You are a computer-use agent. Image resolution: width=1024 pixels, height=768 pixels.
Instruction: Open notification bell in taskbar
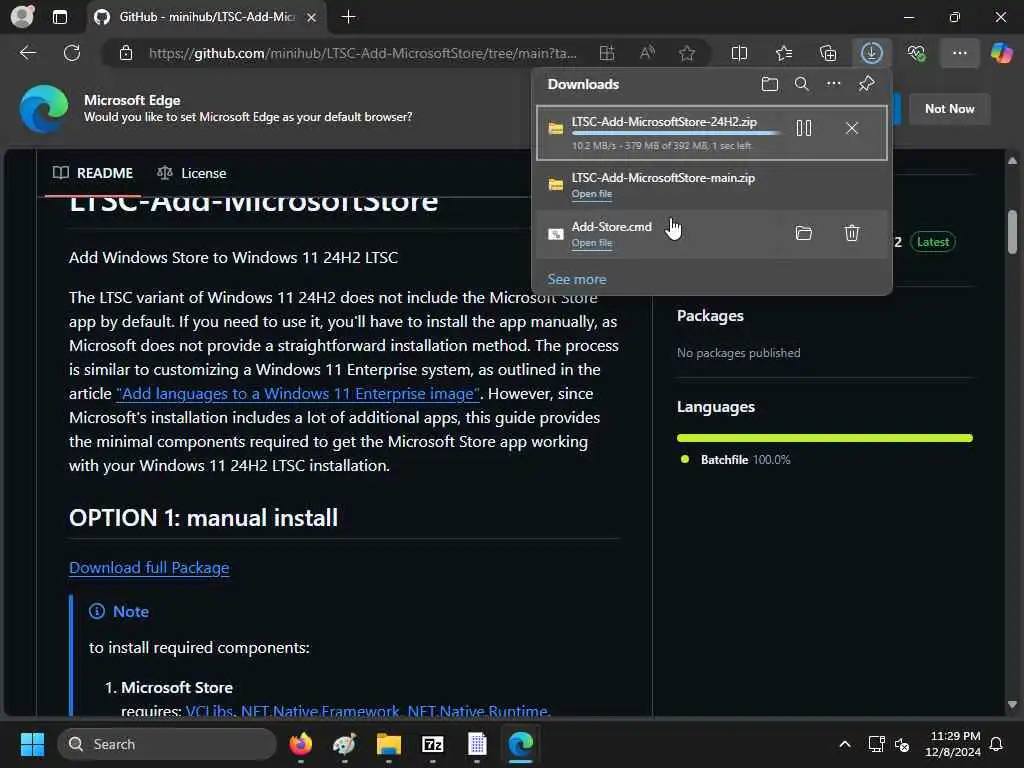coord(997,744)
